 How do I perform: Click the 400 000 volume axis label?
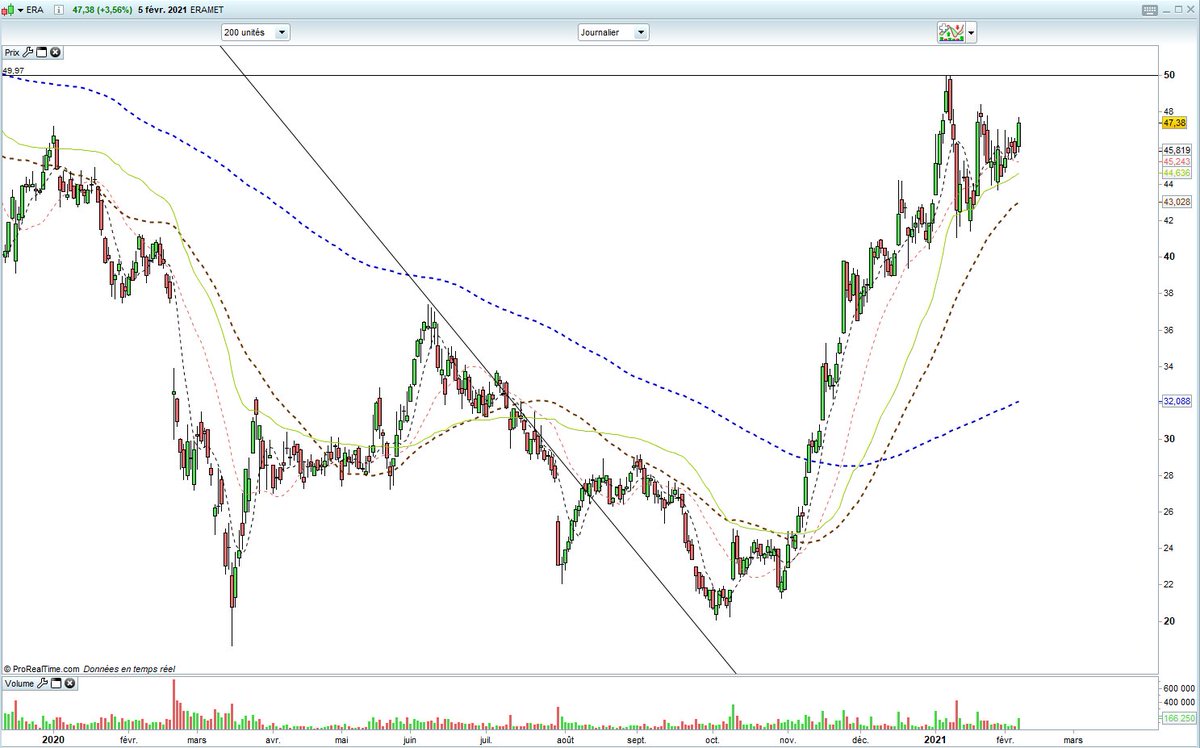pos(1179,703)
